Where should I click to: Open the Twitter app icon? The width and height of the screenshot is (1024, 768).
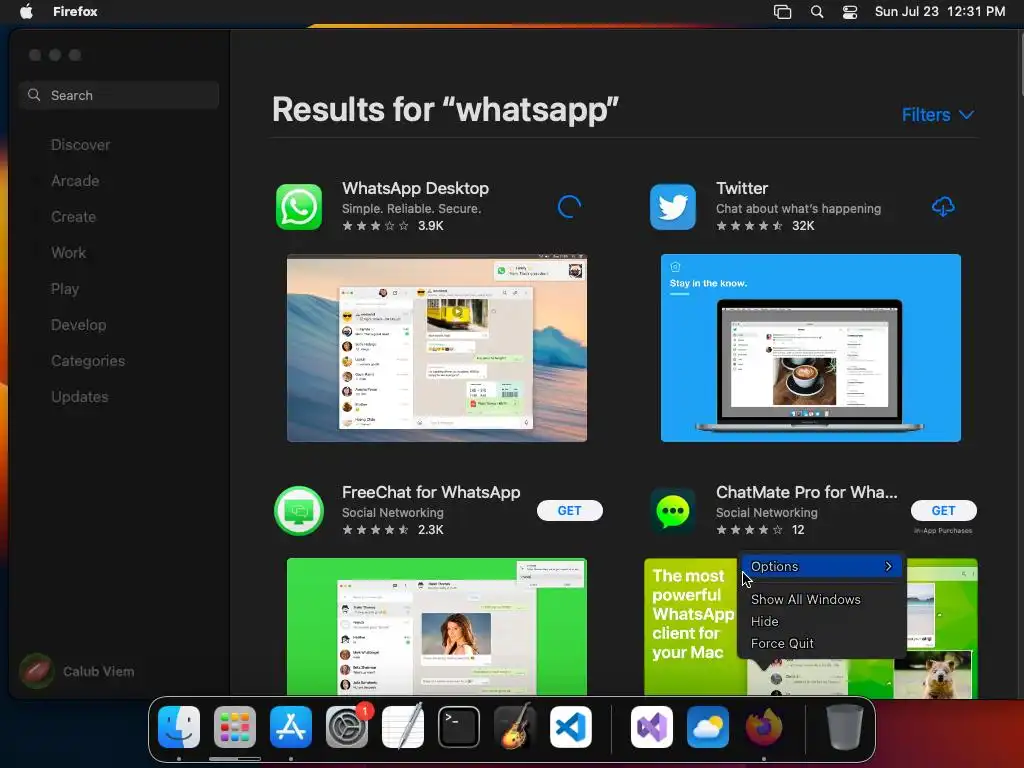click(673, 207)
